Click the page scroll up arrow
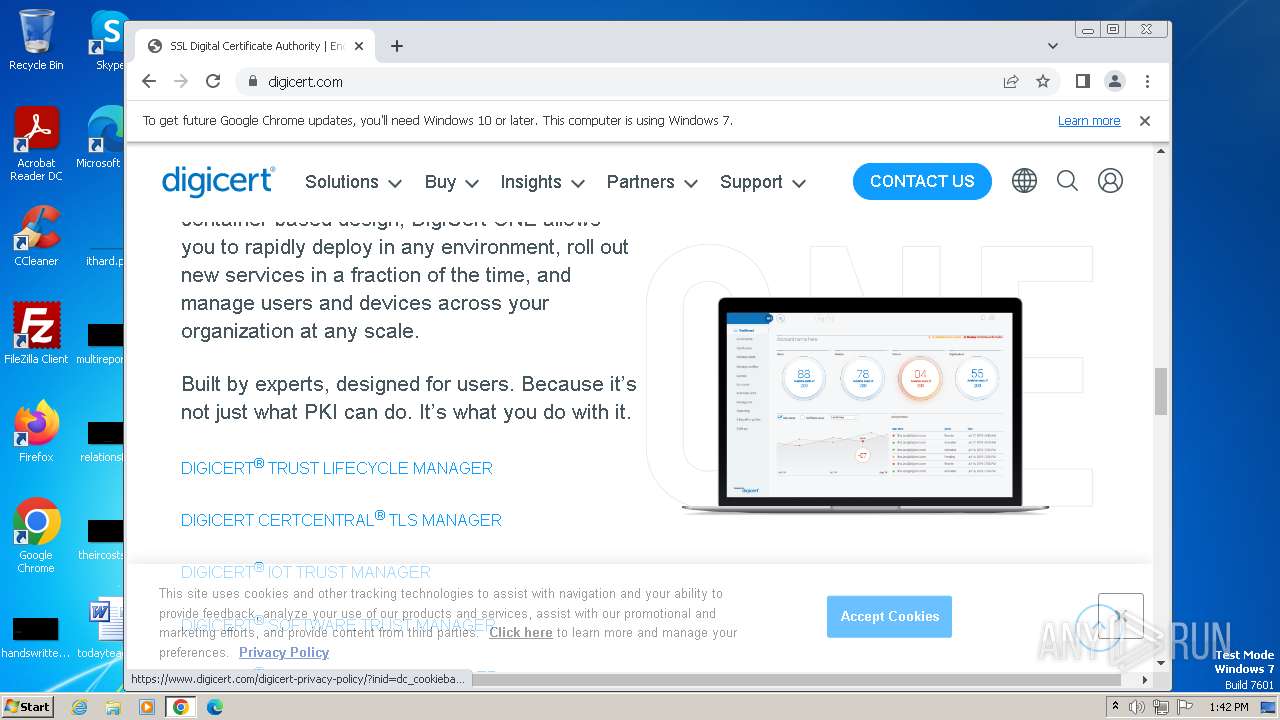1280x720 pixels. pos(1161,151)
